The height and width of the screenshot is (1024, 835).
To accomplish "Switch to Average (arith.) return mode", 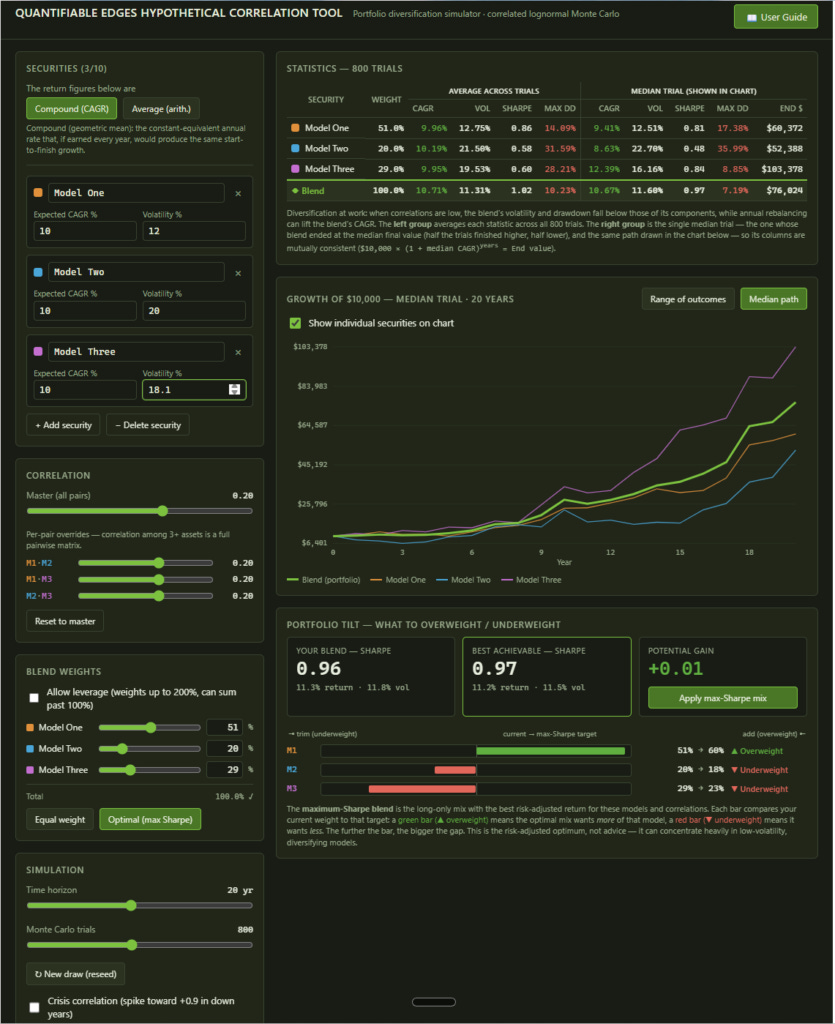I will (161, 108).
